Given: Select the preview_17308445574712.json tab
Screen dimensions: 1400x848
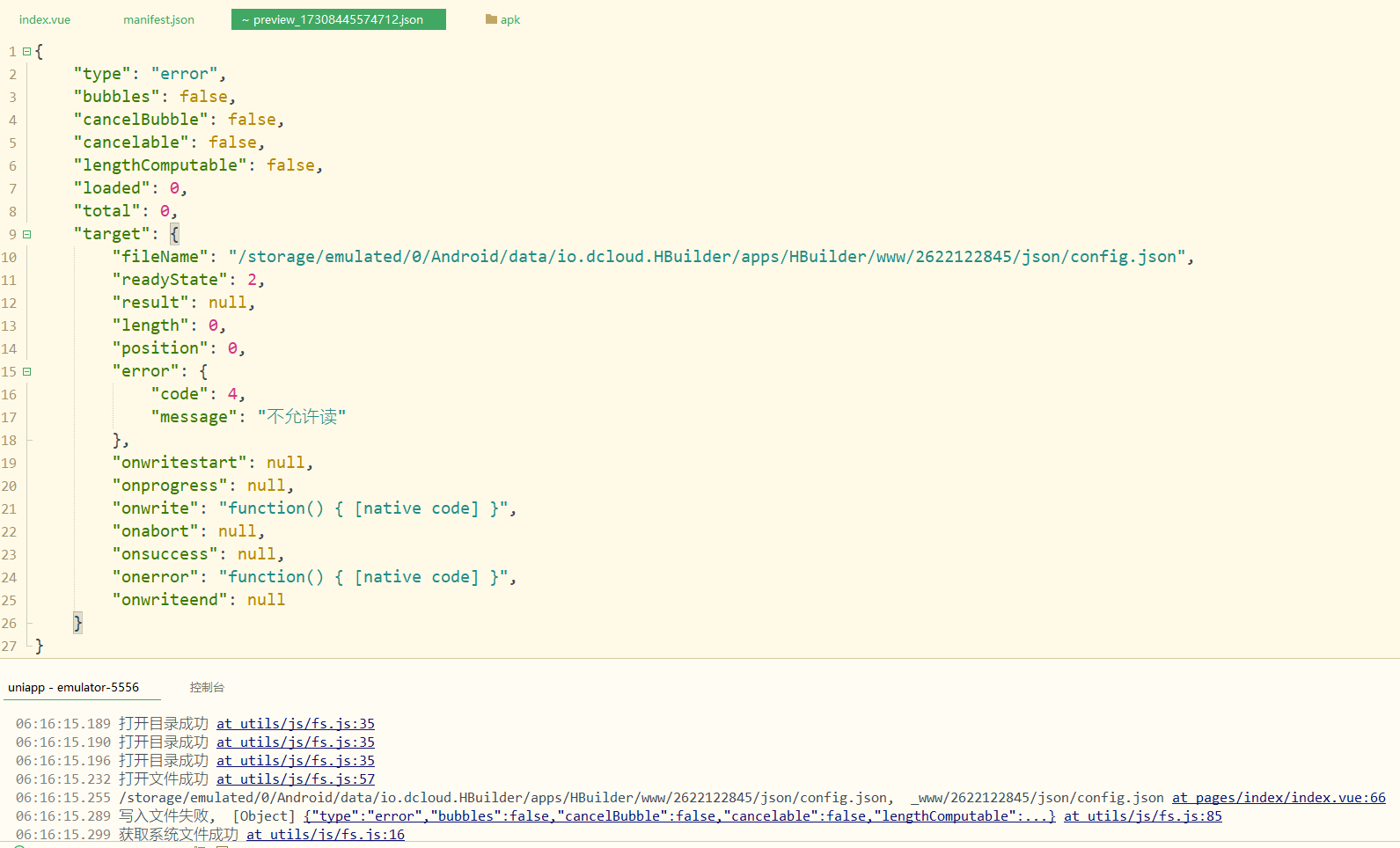Looking at the screenshot, I should 338,19.
